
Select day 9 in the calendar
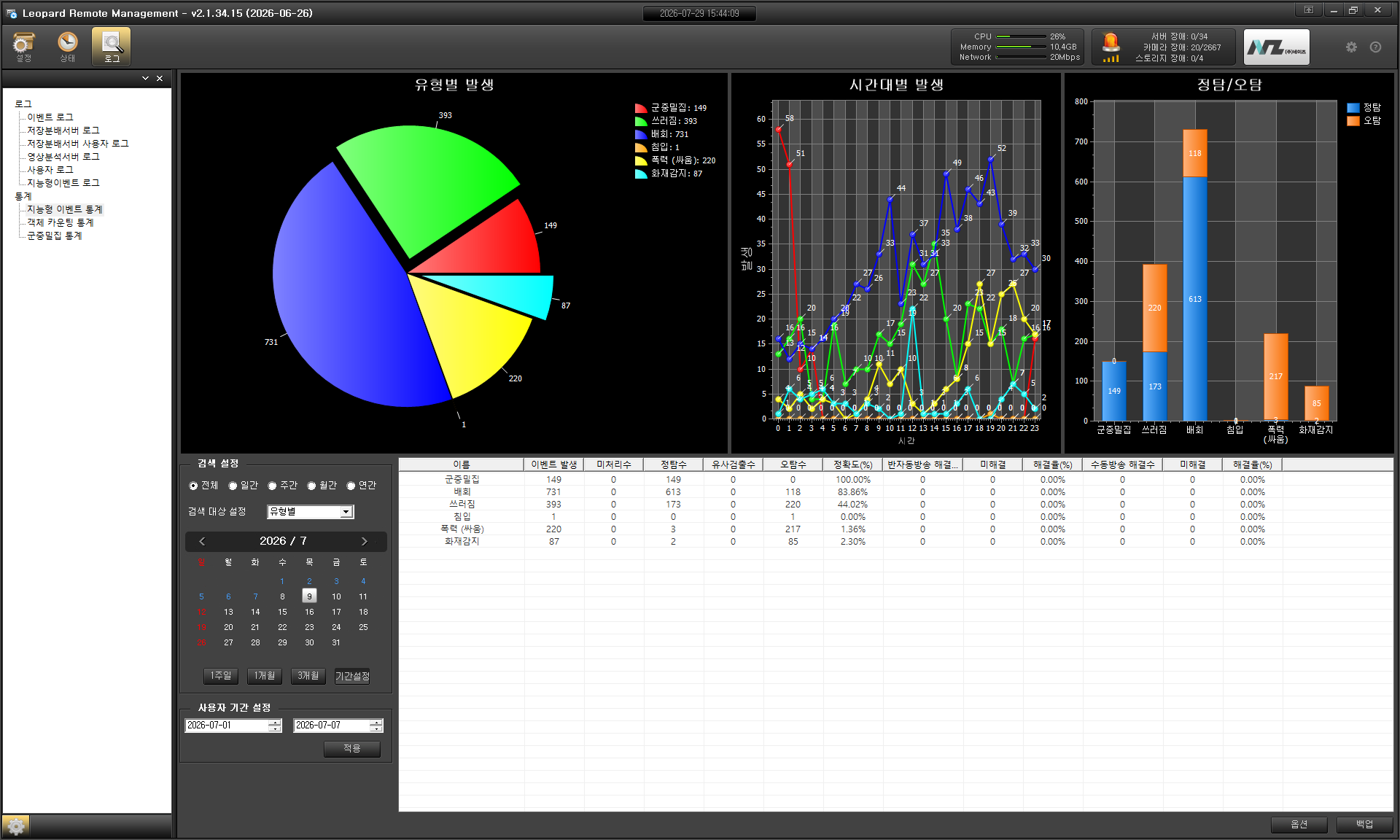(309, 596)
